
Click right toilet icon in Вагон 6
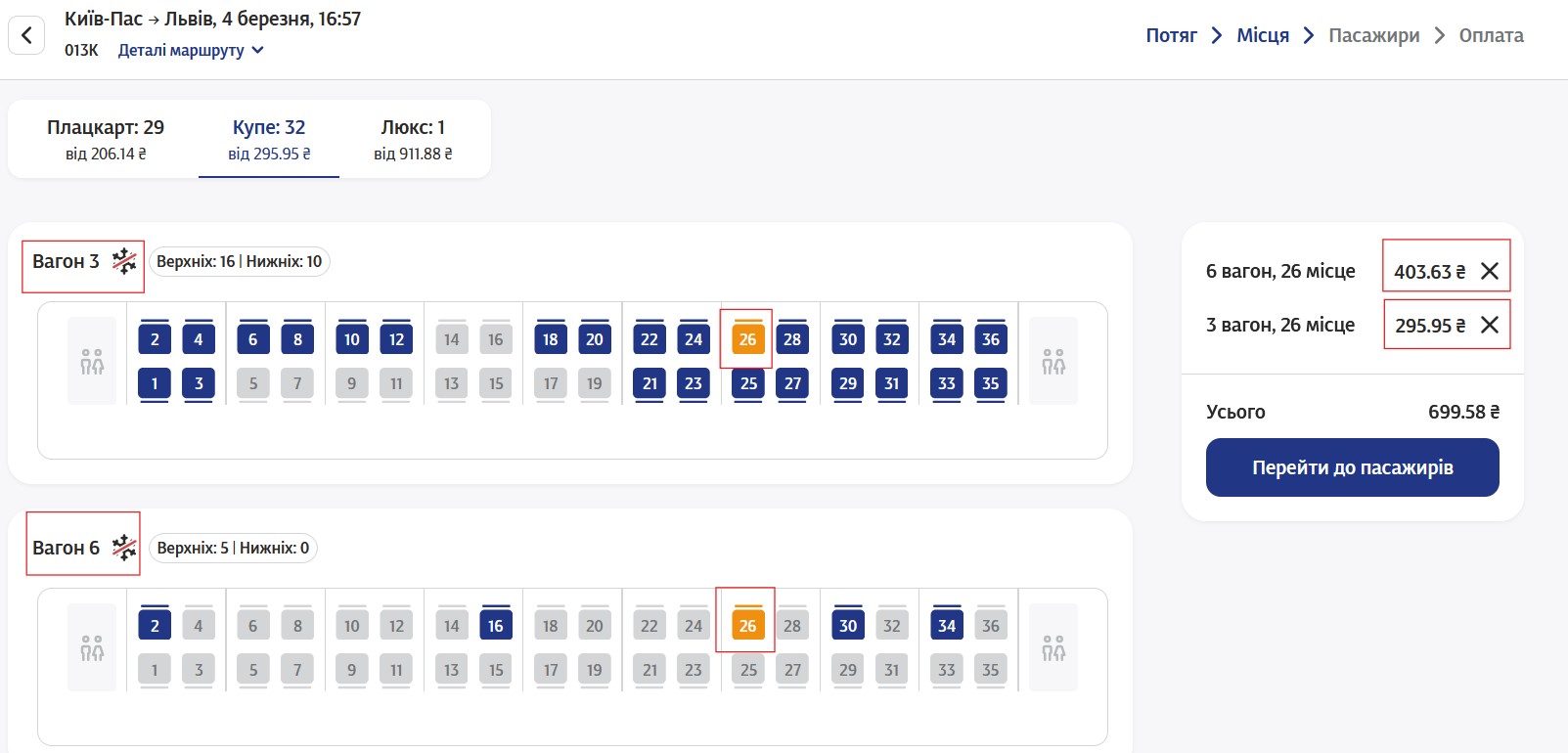[1053, 647]
